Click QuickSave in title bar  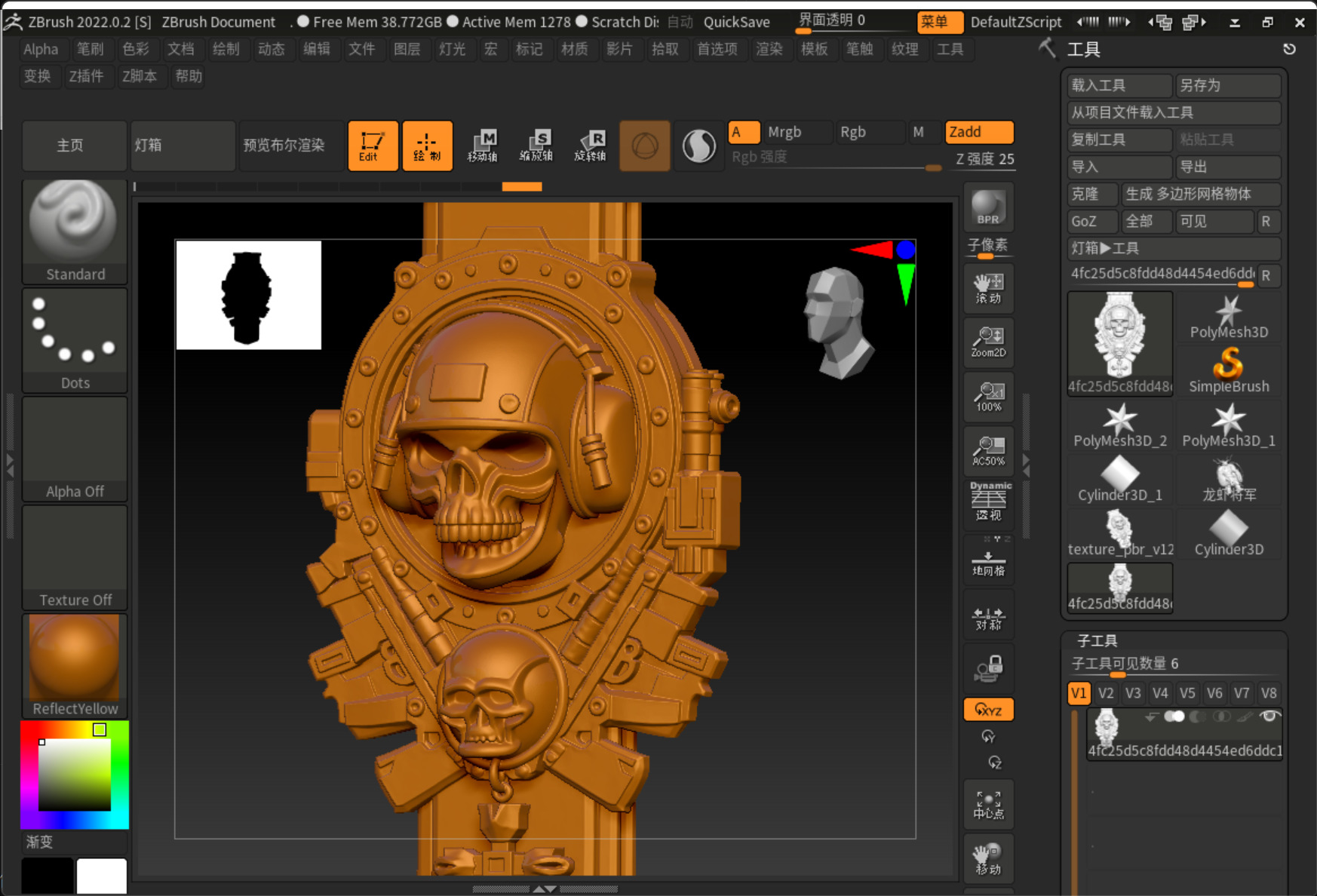coord(736,22)
